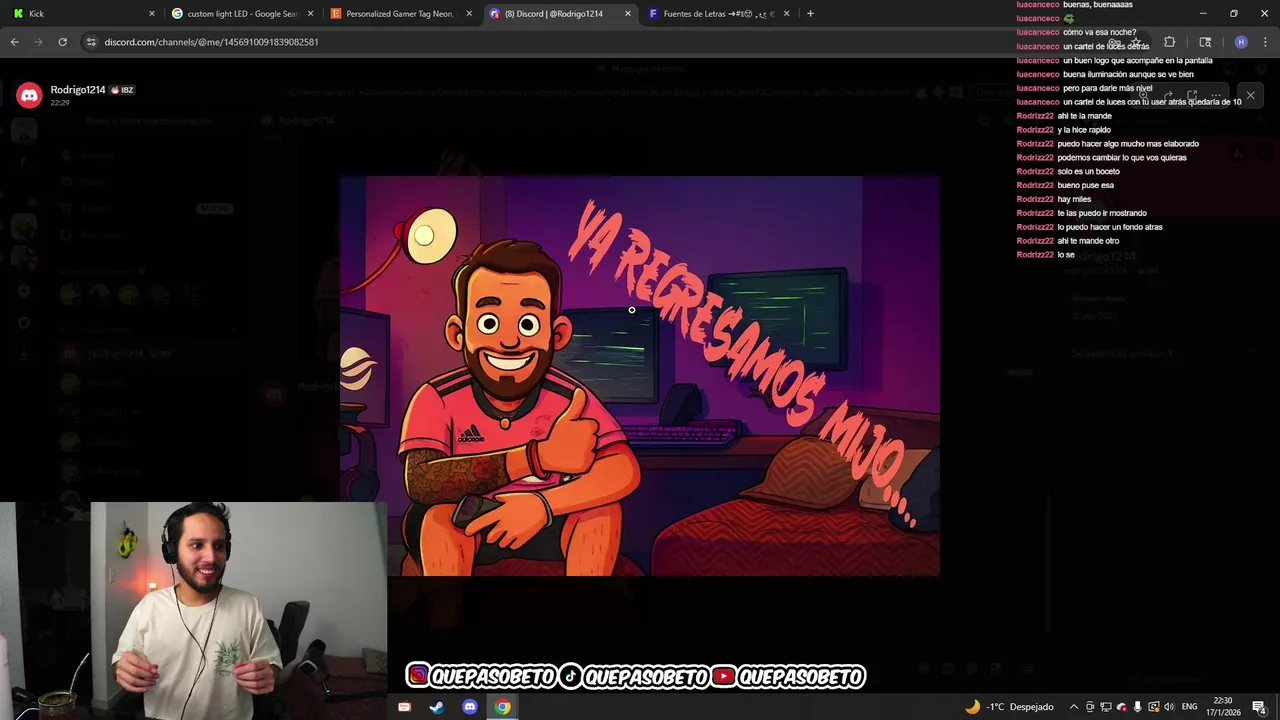Click chat message 'ahi te la mande'
The height and width of the screenshot is (720, 1280).
coord(1084,116)
